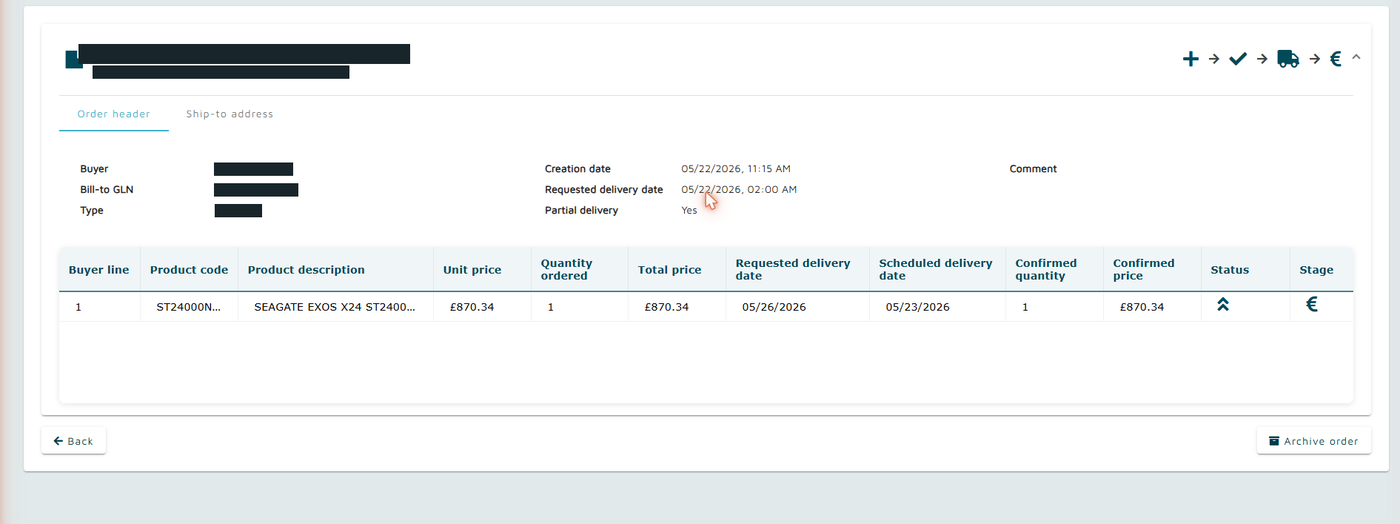The image size is (1400, 524).
Task: Switch to the Ship-to address tab
Action: point(229,114)
